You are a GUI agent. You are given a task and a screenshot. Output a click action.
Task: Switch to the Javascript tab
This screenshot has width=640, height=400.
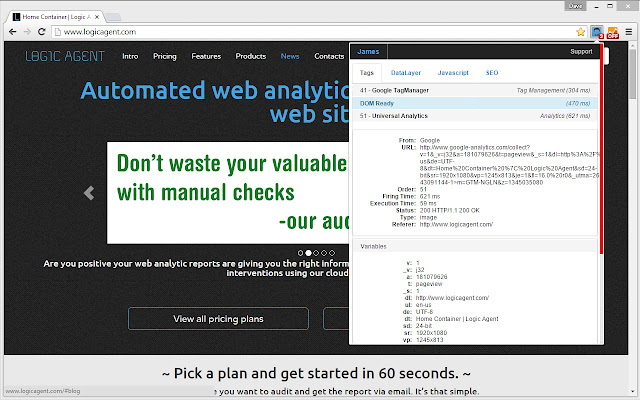(x=453, y=73)
